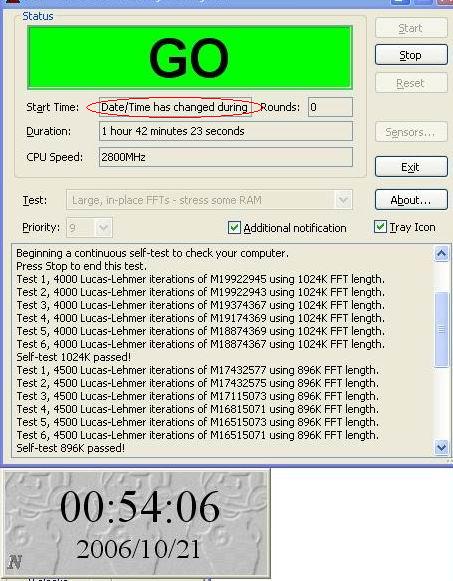Click the log scroll down arrow

coord(441,448)
